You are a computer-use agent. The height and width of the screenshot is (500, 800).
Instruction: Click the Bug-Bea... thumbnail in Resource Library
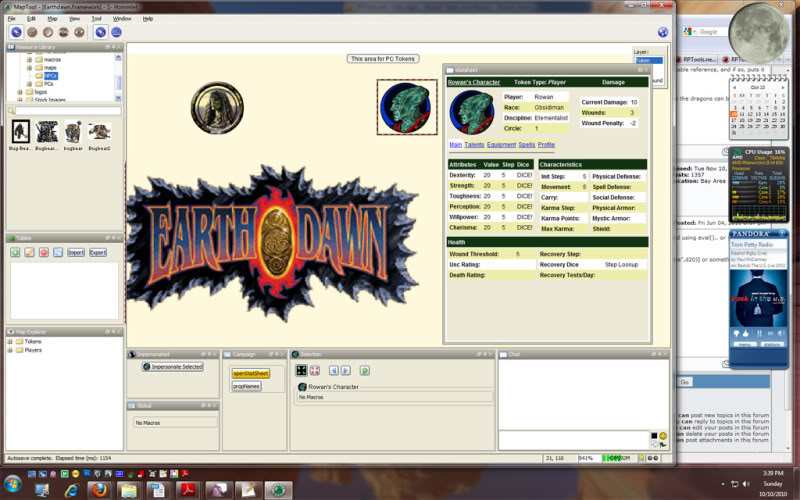click(x=21, y=134)
